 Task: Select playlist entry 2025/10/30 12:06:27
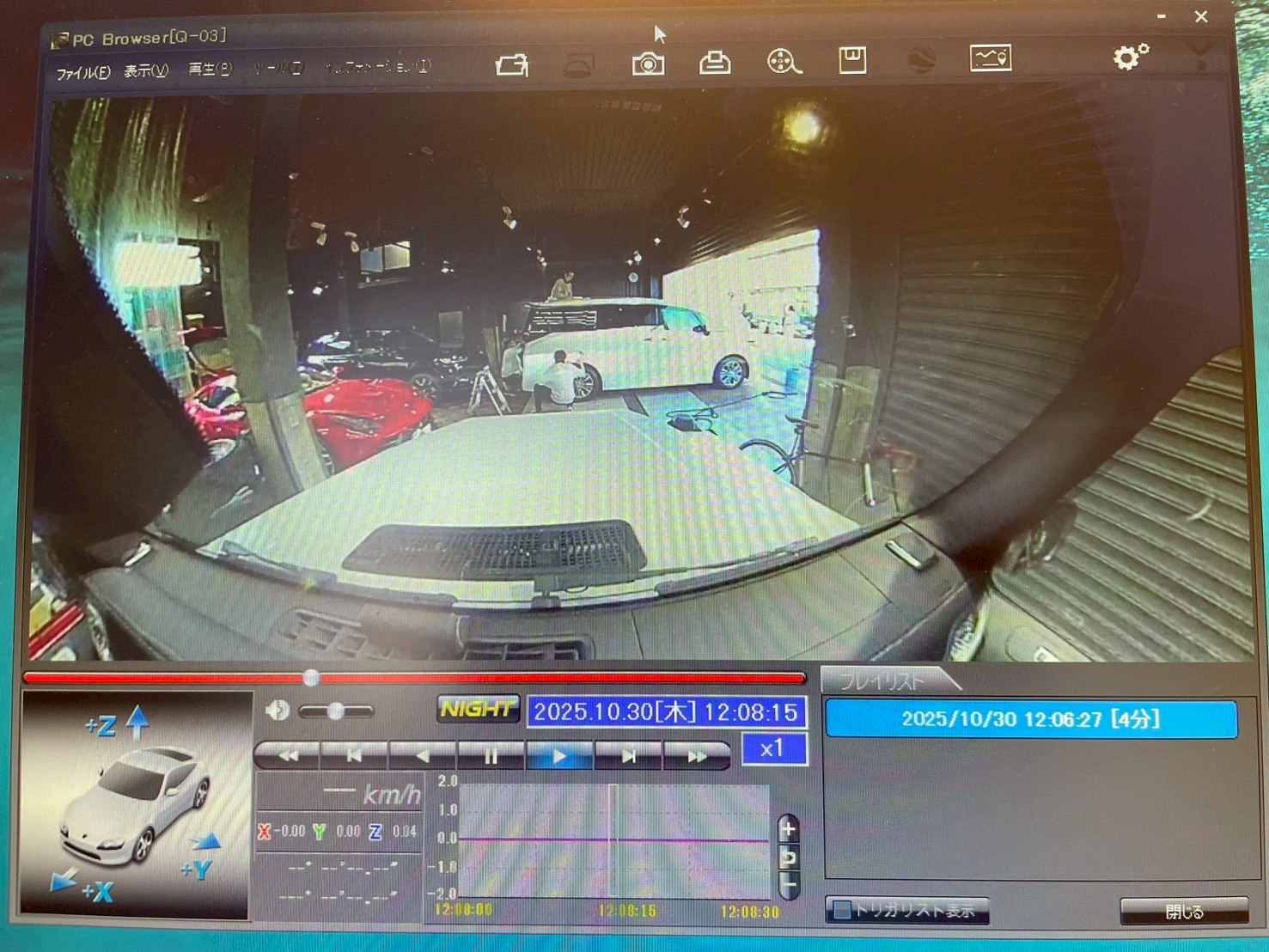point(1030,719)
